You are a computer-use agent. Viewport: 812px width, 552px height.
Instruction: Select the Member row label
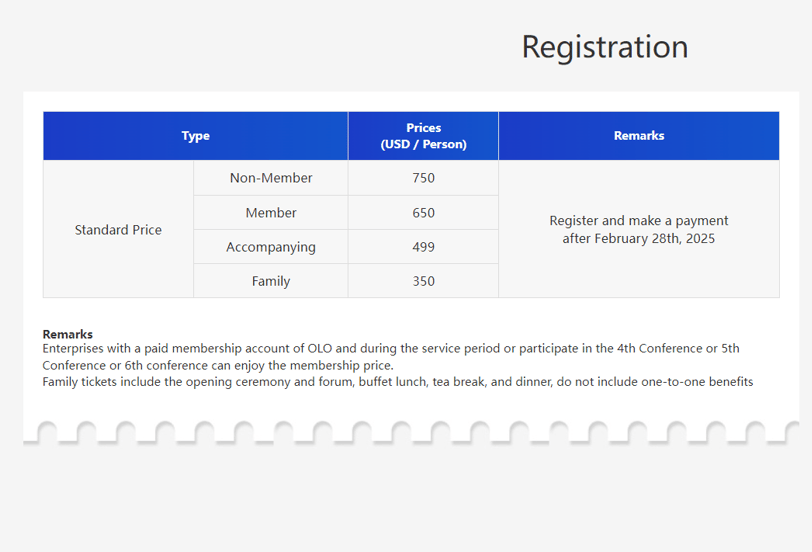[x=271, y=213]
